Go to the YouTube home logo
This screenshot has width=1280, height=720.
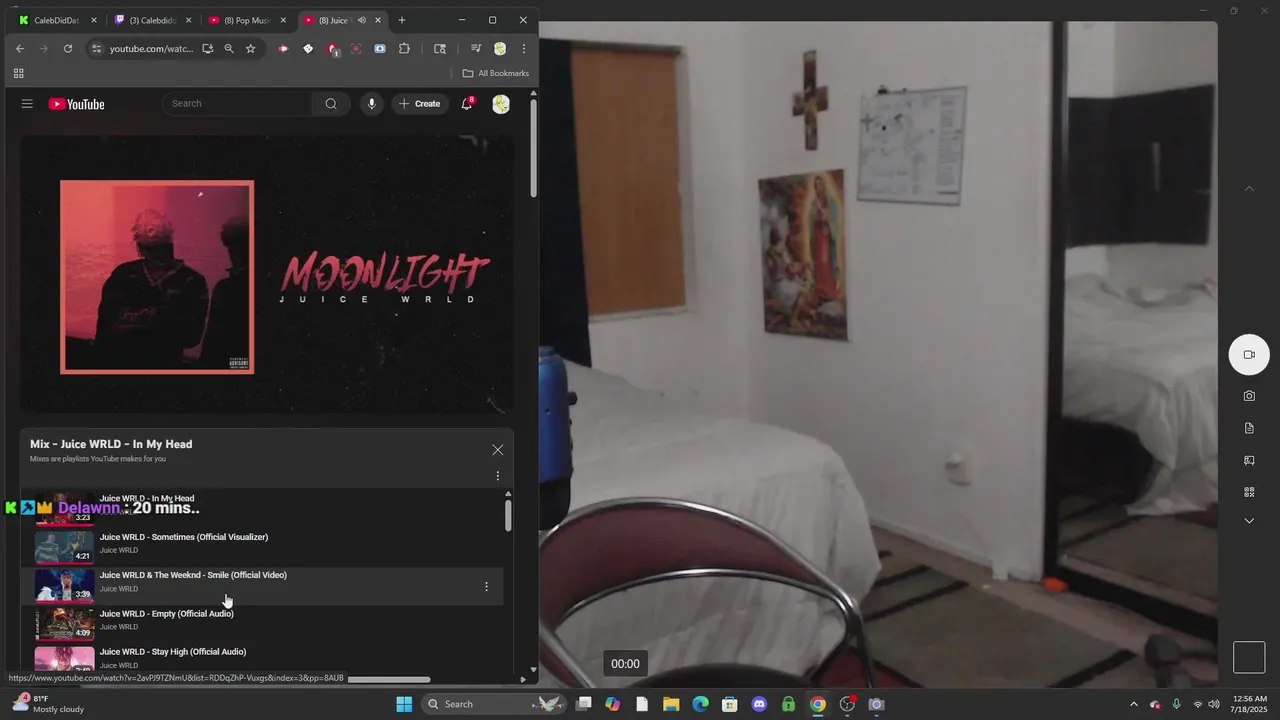coord(76,104)
